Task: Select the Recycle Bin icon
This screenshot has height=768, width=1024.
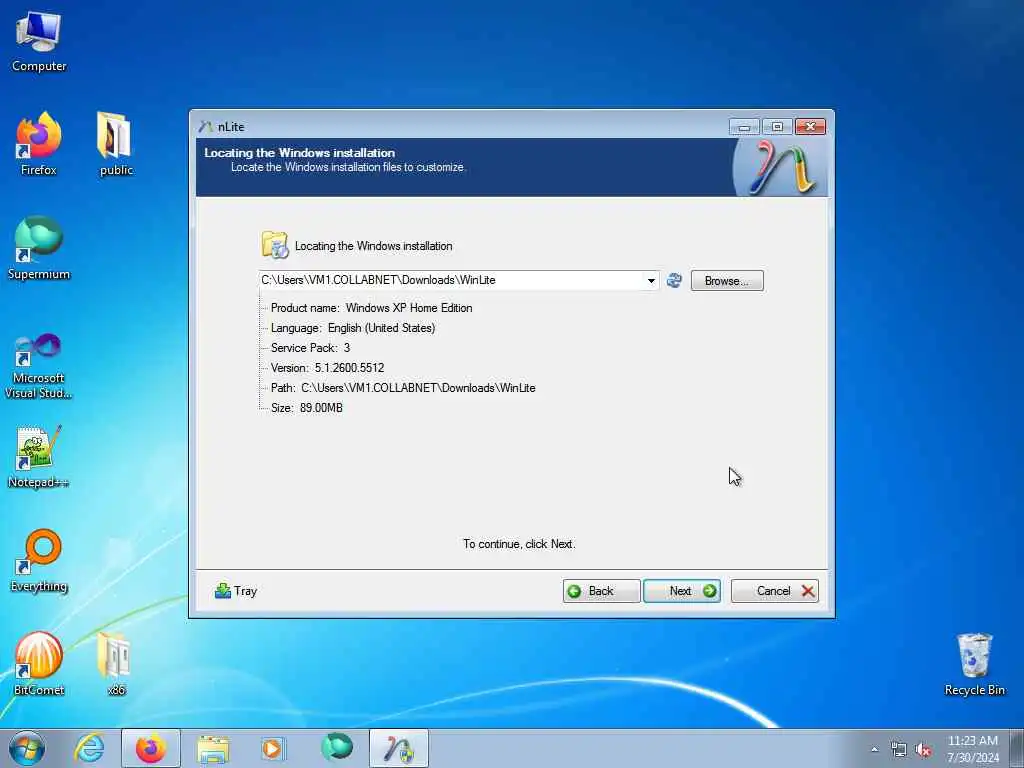Action: click(974, 664)
